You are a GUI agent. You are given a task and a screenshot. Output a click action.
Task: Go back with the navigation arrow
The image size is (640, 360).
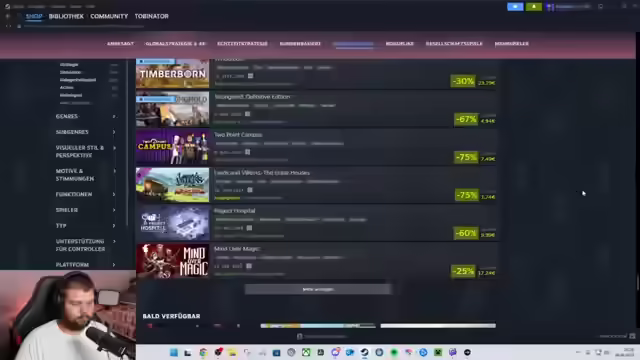(x=8, y=16)
